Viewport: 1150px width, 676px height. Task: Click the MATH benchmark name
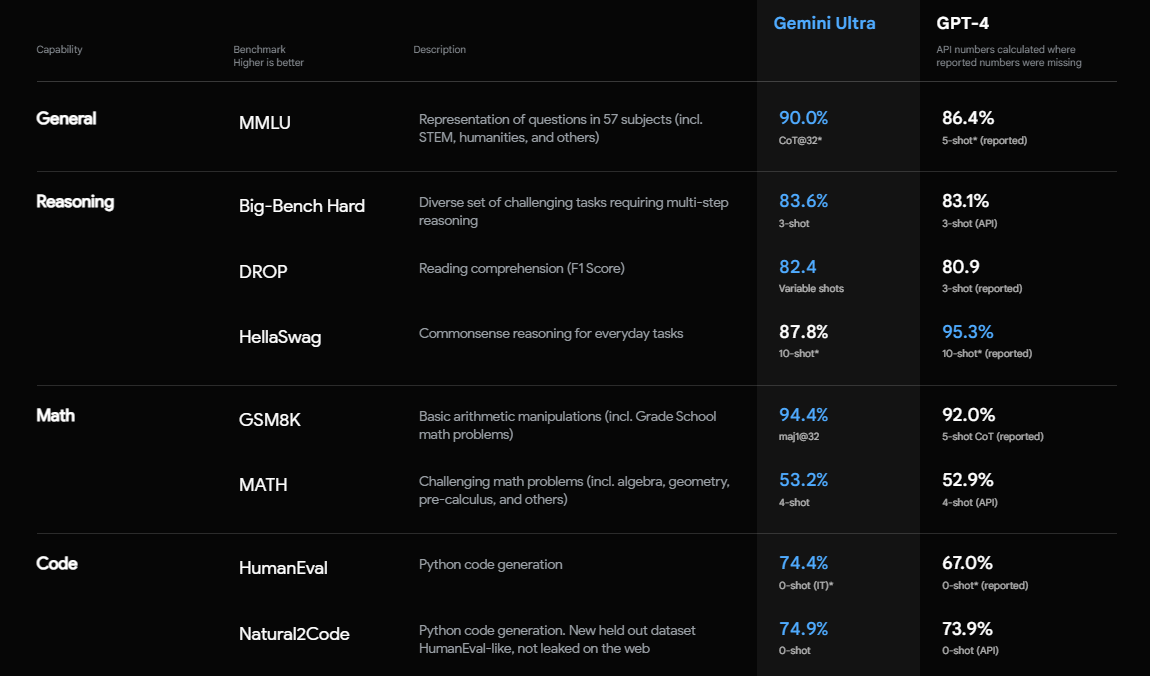point(263,485)
